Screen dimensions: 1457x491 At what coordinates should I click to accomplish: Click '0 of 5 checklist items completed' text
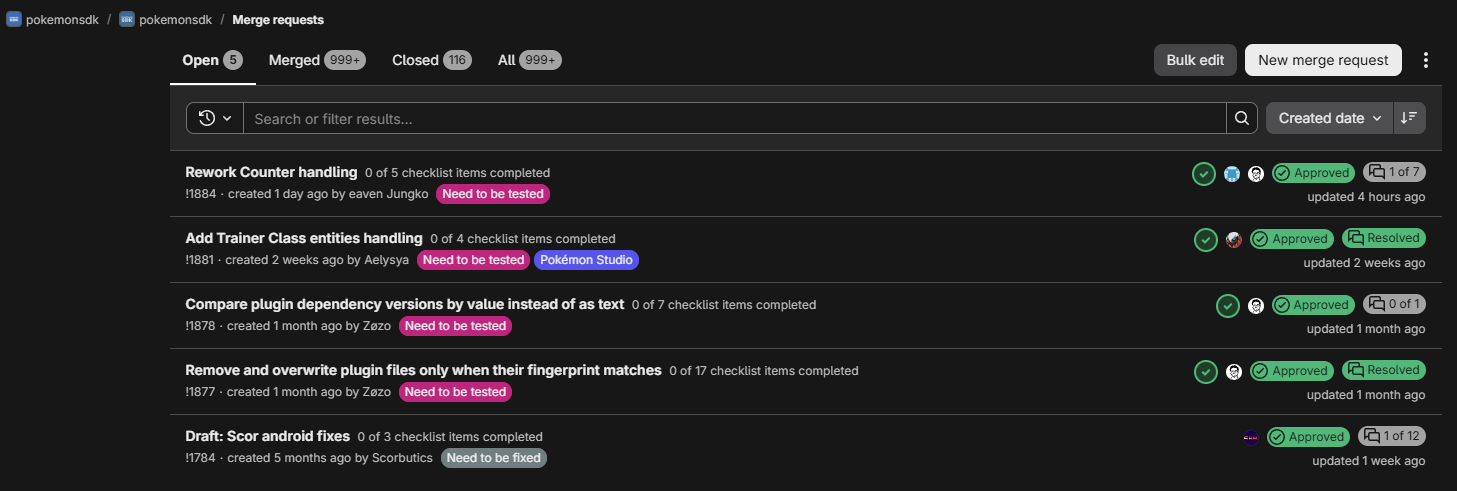coord(457,173)
